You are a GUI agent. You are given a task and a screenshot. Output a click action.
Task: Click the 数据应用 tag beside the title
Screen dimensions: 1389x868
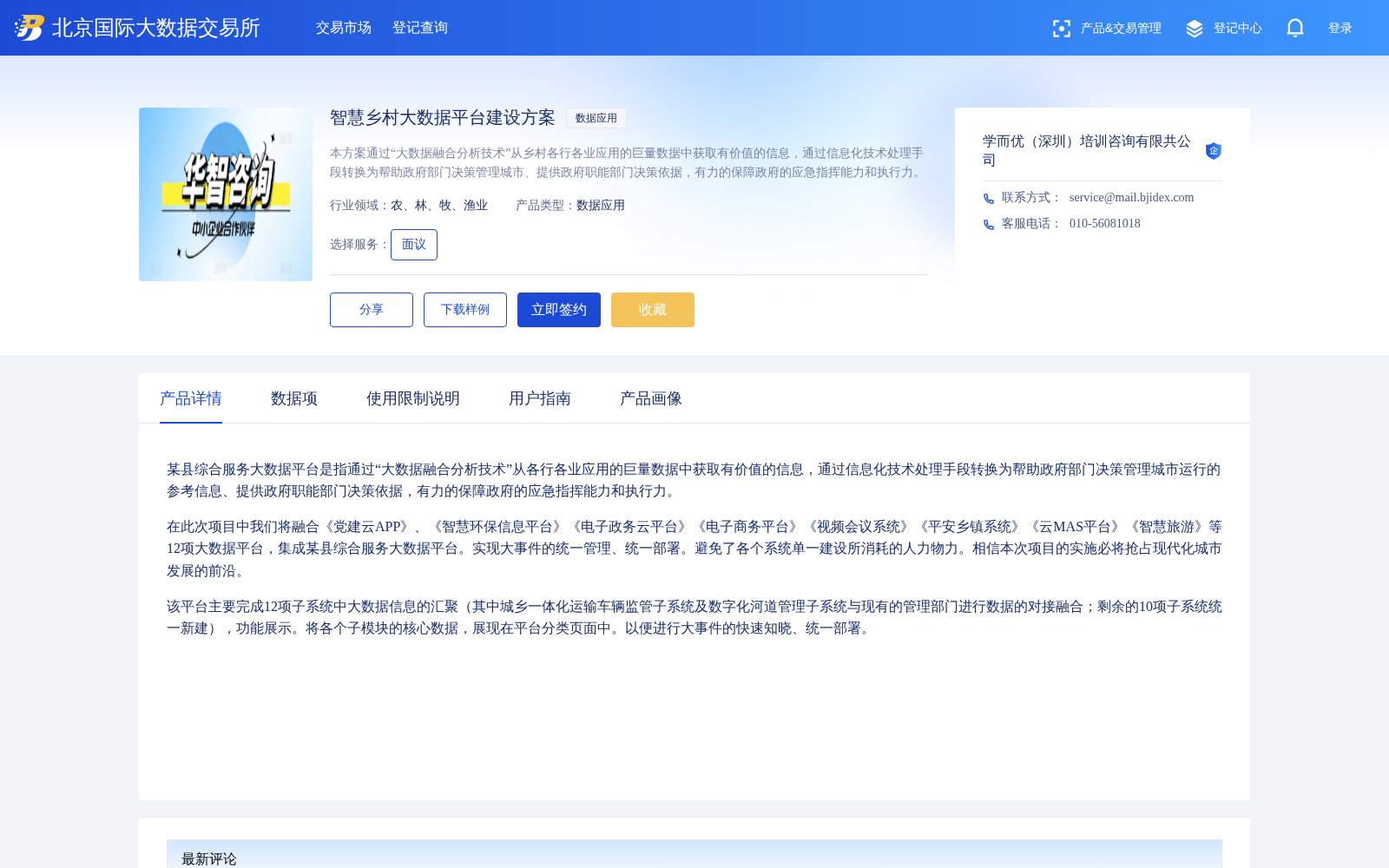[x=596, y=118]
